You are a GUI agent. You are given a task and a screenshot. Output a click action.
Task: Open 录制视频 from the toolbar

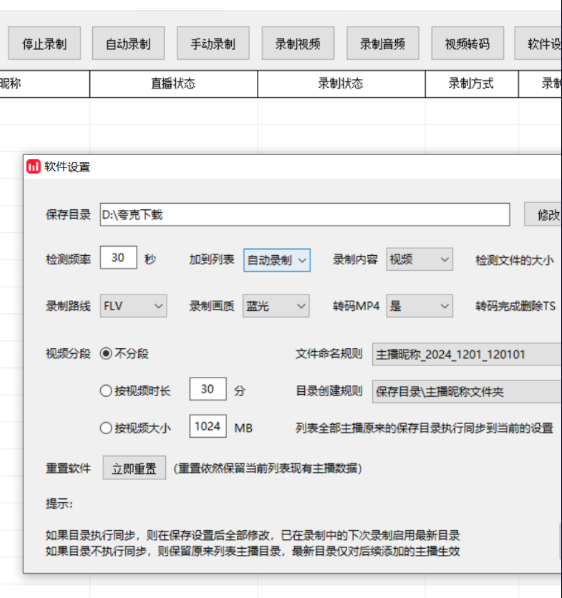coord(298,43)
